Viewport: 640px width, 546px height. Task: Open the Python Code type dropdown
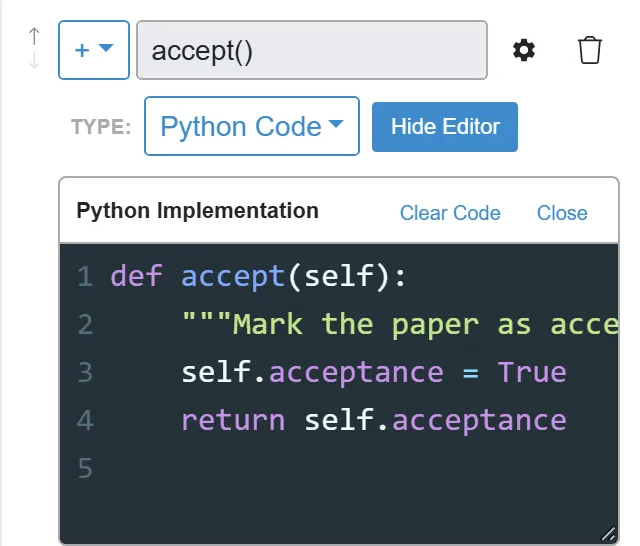[x=252, y=126]
